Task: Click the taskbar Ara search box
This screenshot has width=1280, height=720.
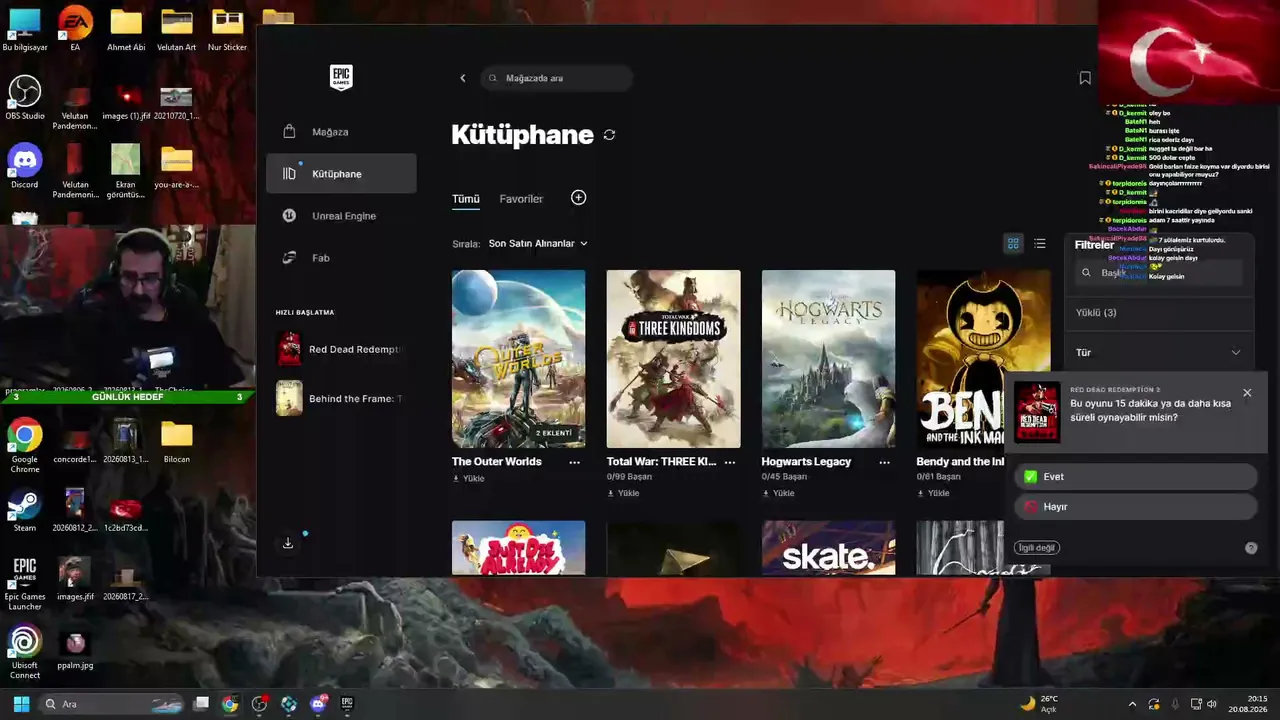Action: [111, 704]
